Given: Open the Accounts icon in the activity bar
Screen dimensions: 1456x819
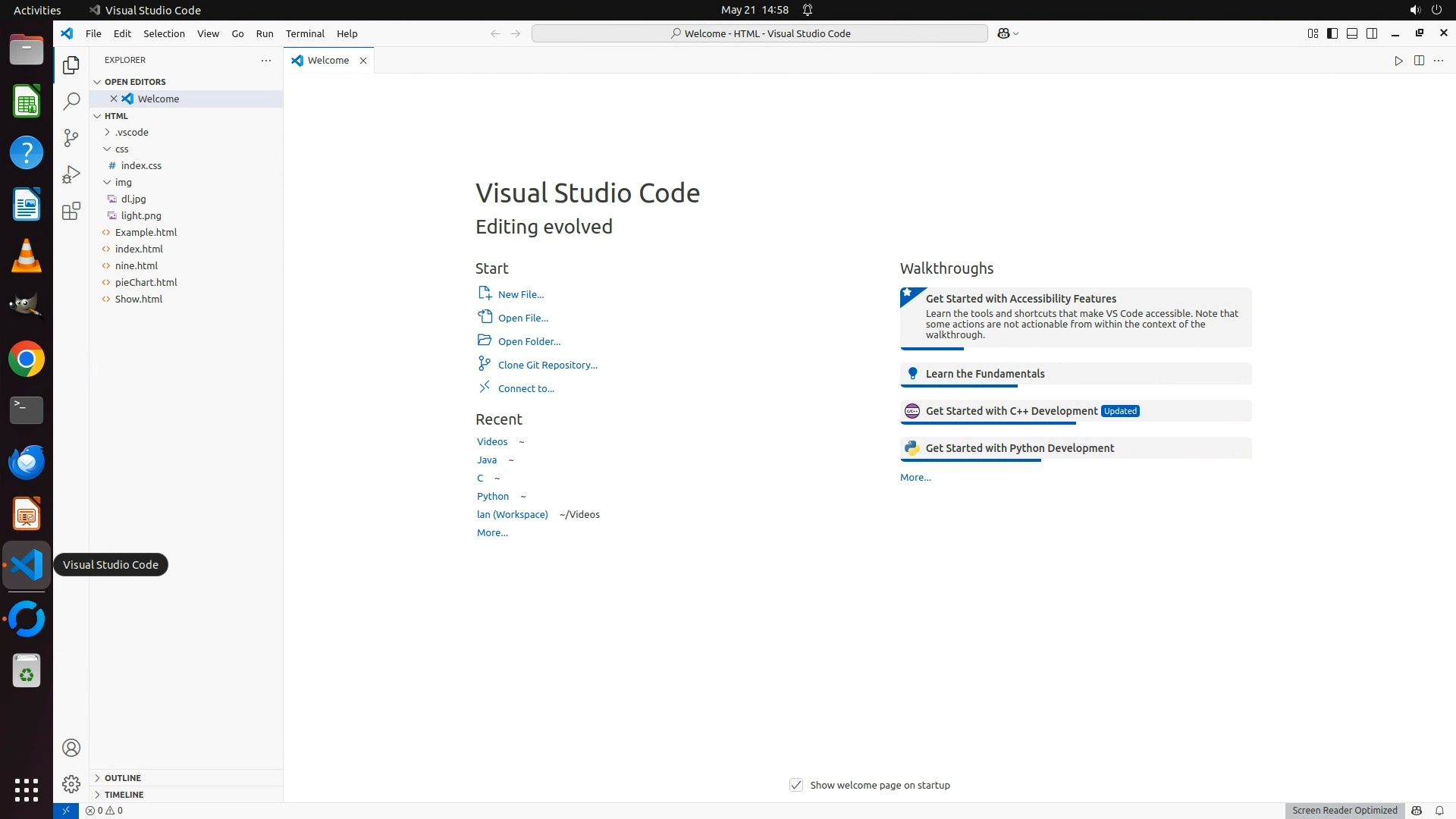Looking at the screenshot, I should pyautogui.click(x=71, y=748).
